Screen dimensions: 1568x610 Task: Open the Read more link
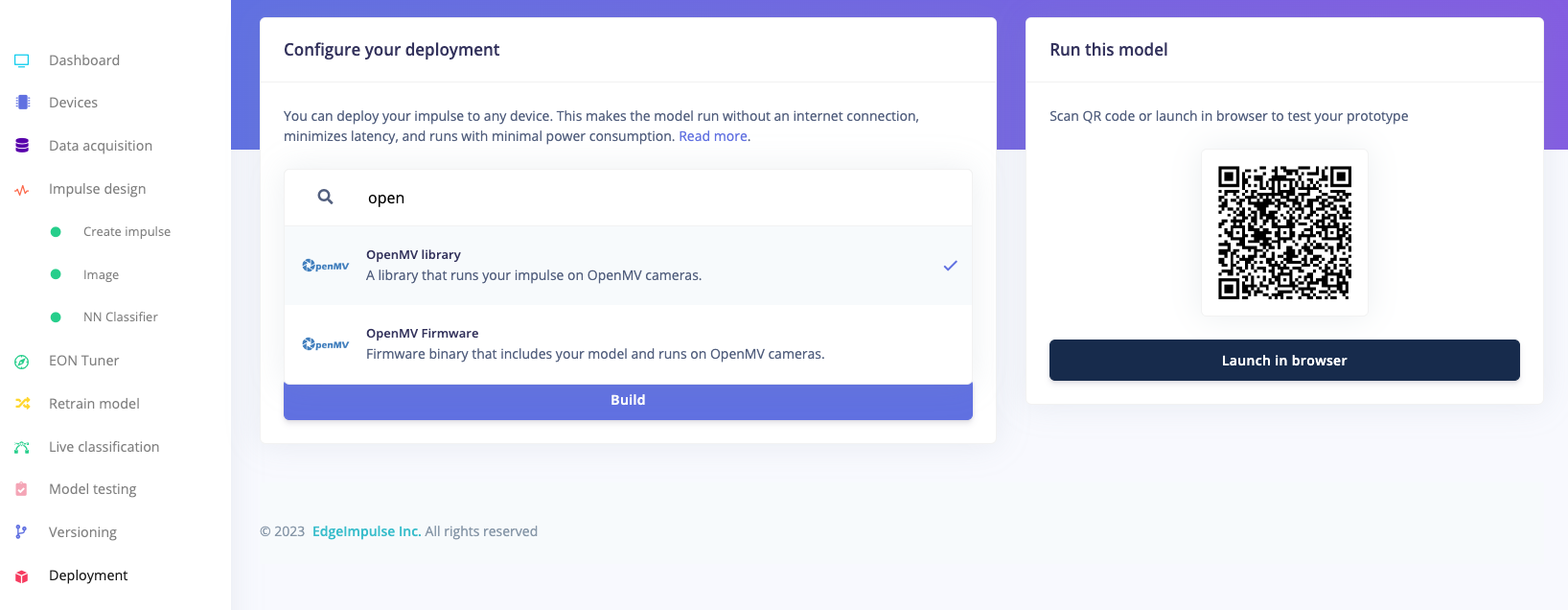[x=713, y=136]
